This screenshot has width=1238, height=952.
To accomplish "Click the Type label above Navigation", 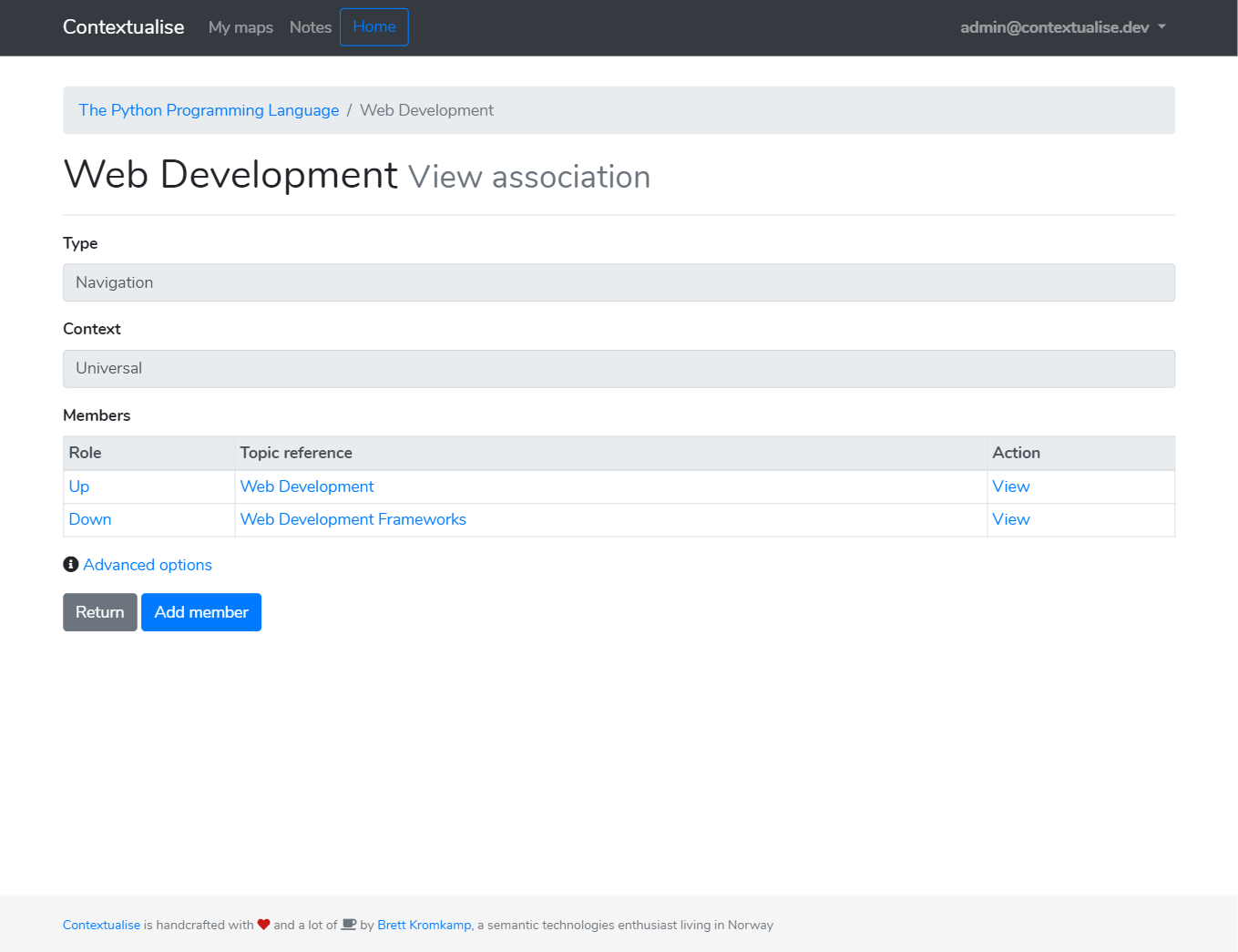I will [80, 243].
